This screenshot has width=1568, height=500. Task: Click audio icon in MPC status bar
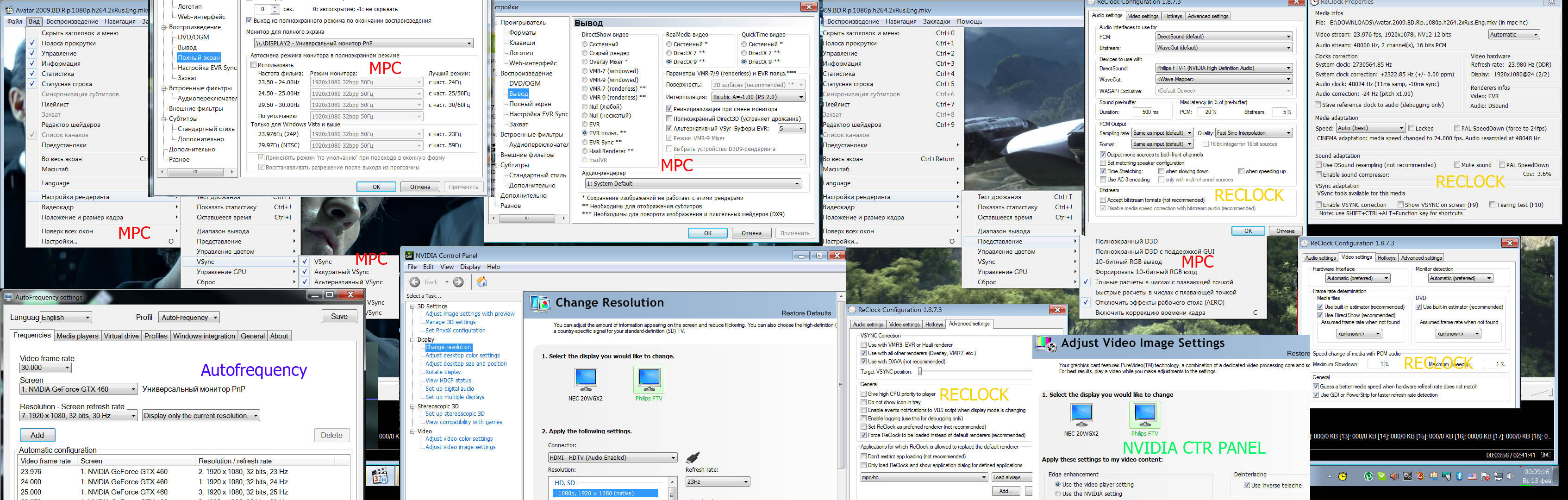pos(1546,455)
